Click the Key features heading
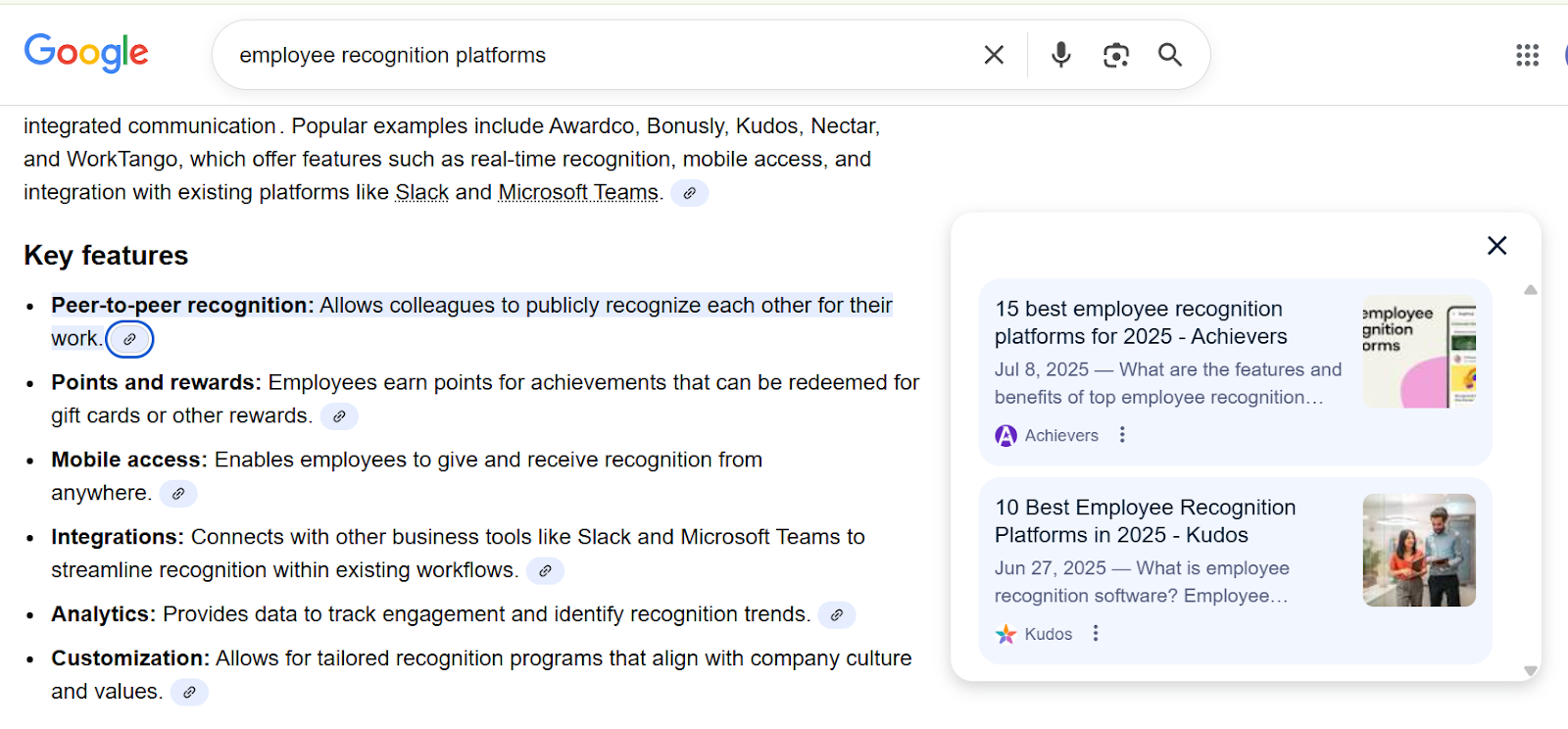The width and height of the screenshot is (1568, 729). [106, 256]
